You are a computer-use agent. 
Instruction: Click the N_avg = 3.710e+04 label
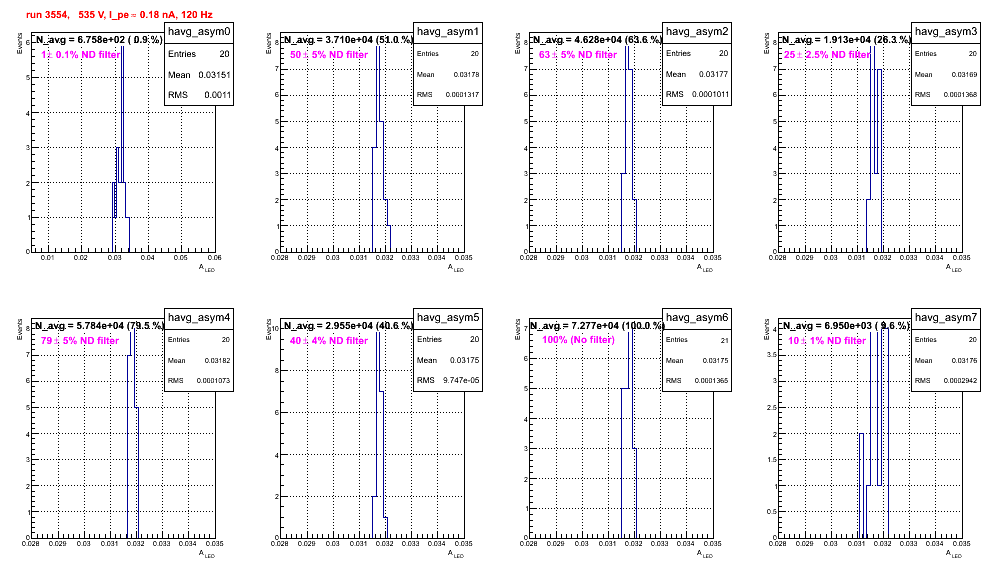coord(348,39)
